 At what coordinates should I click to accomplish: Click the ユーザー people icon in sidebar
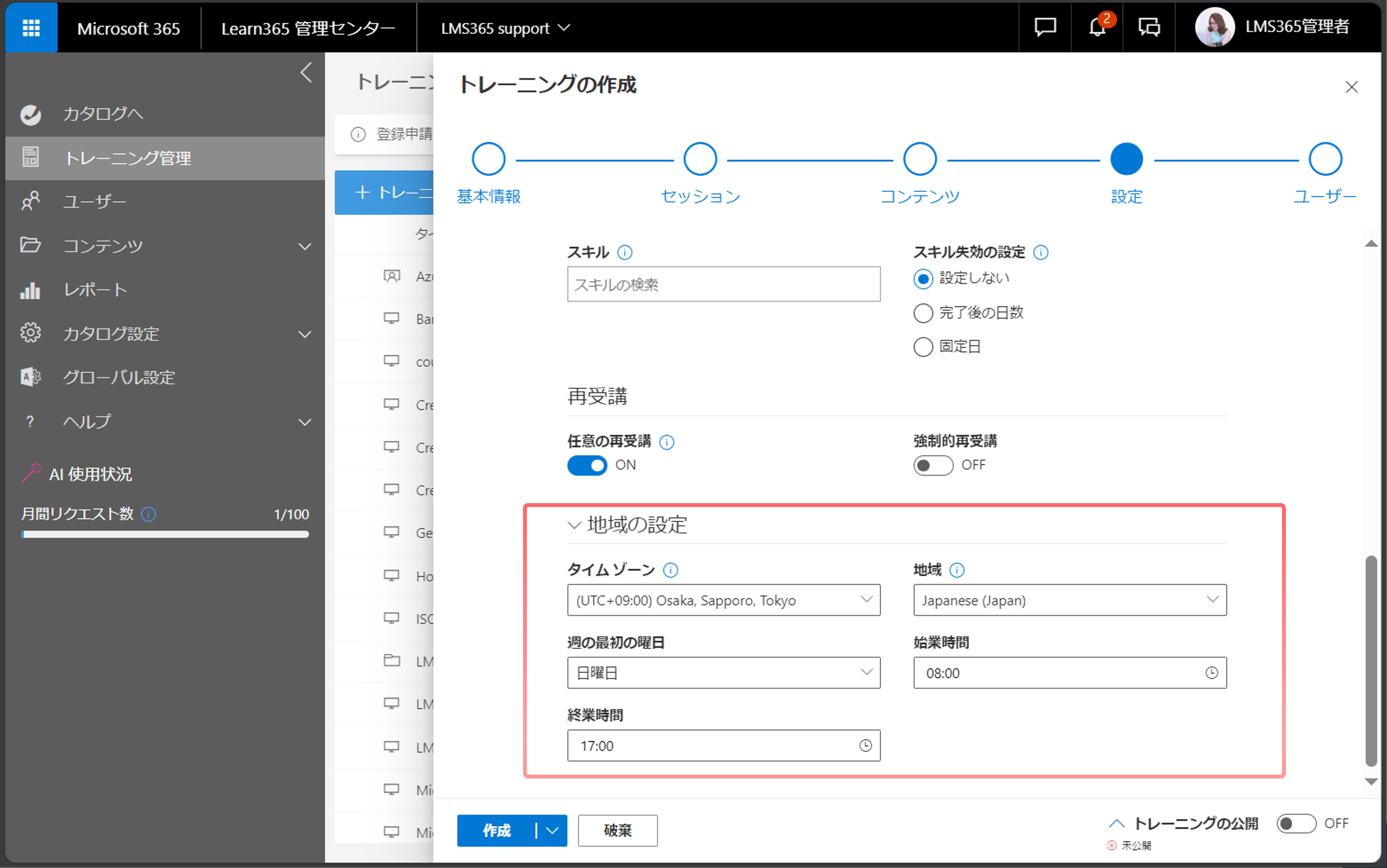click(31, 201)
